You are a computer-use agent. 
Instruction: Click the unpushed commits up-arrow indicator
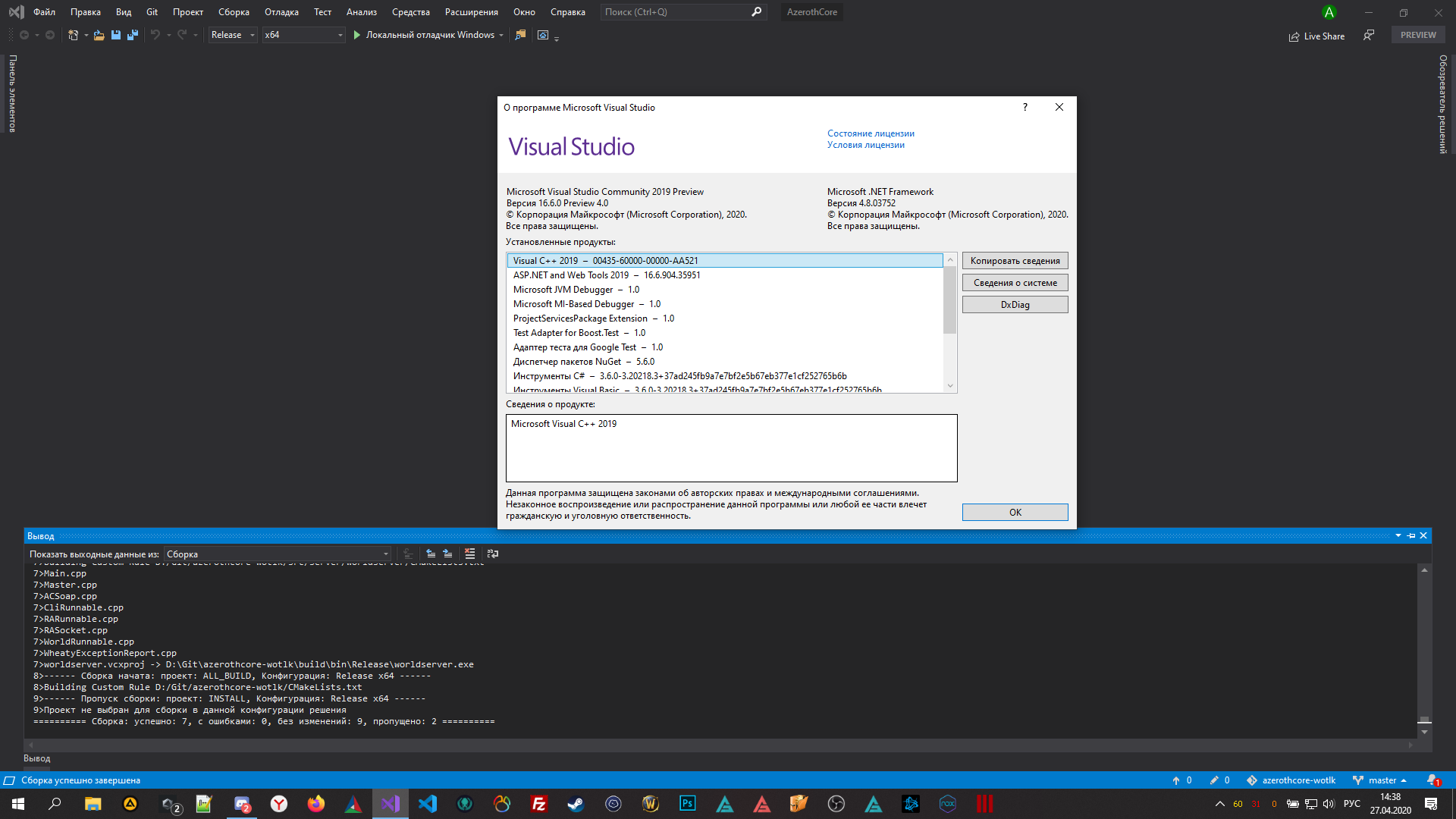point(1181,780)
